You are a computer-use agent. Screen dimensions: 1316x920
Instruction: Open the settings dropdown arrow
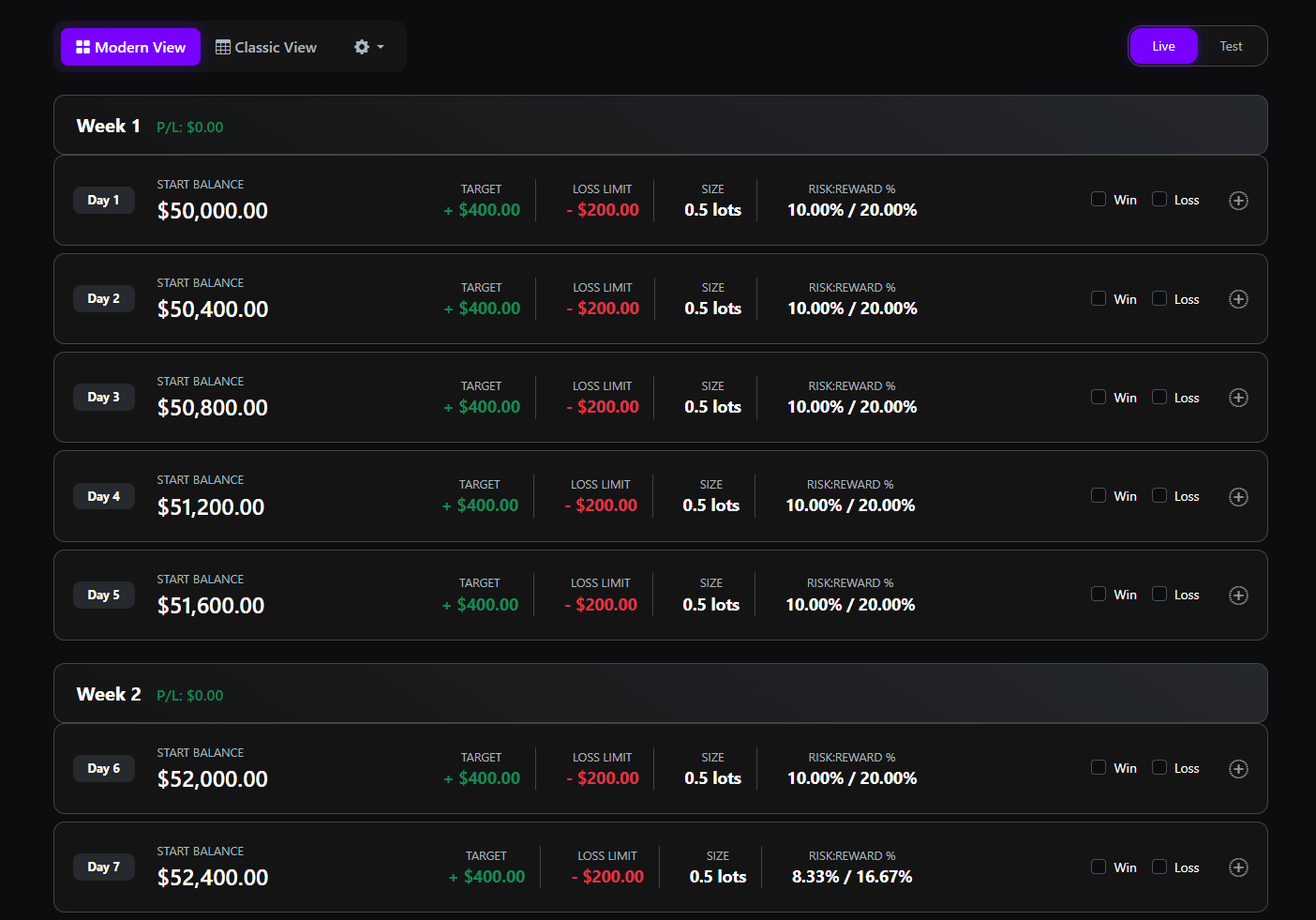pyautogui.click(x=379, y=46)
